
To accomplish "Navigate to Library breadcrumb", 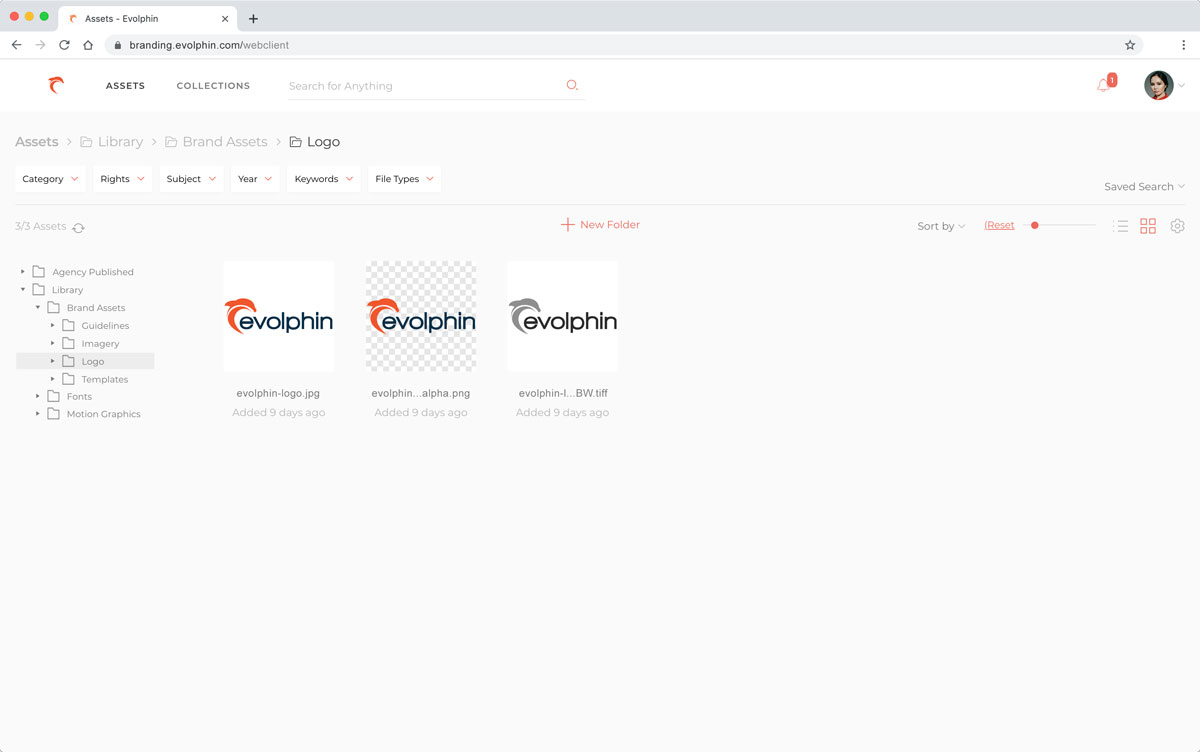I will click(111, 142).
